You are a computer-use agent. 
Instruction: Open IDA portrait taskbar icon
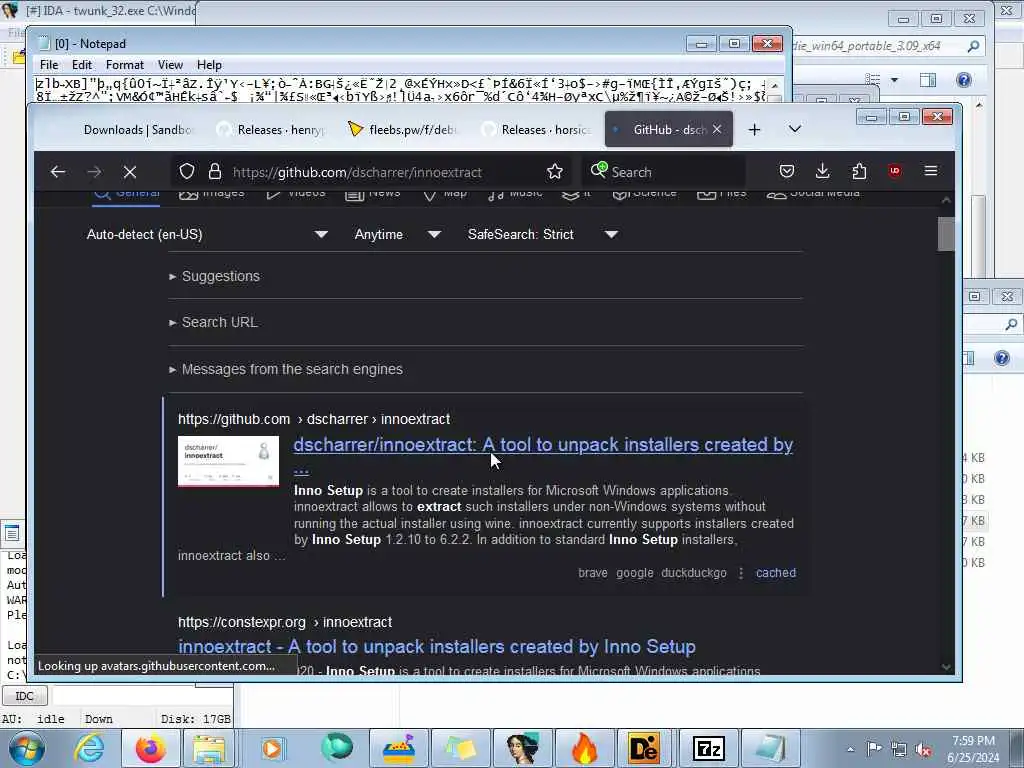523,748
